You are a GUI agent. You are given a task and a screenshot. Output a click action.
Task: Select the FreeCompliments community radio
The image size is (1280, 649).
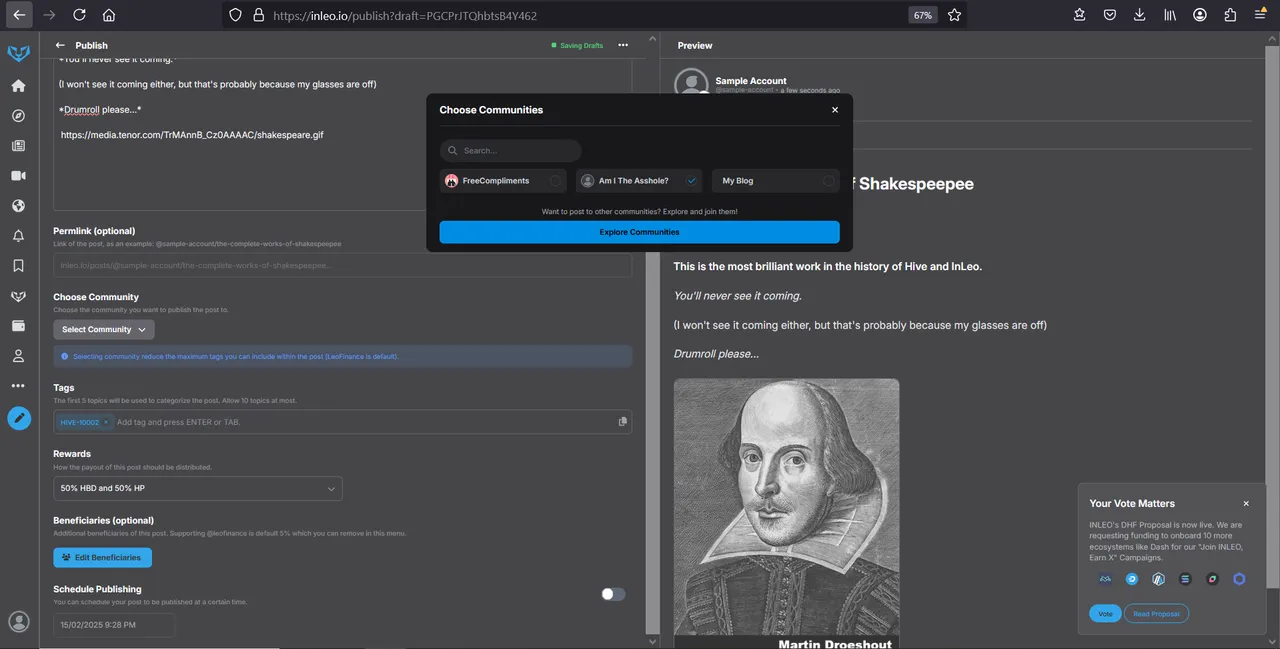pos(555,181)
